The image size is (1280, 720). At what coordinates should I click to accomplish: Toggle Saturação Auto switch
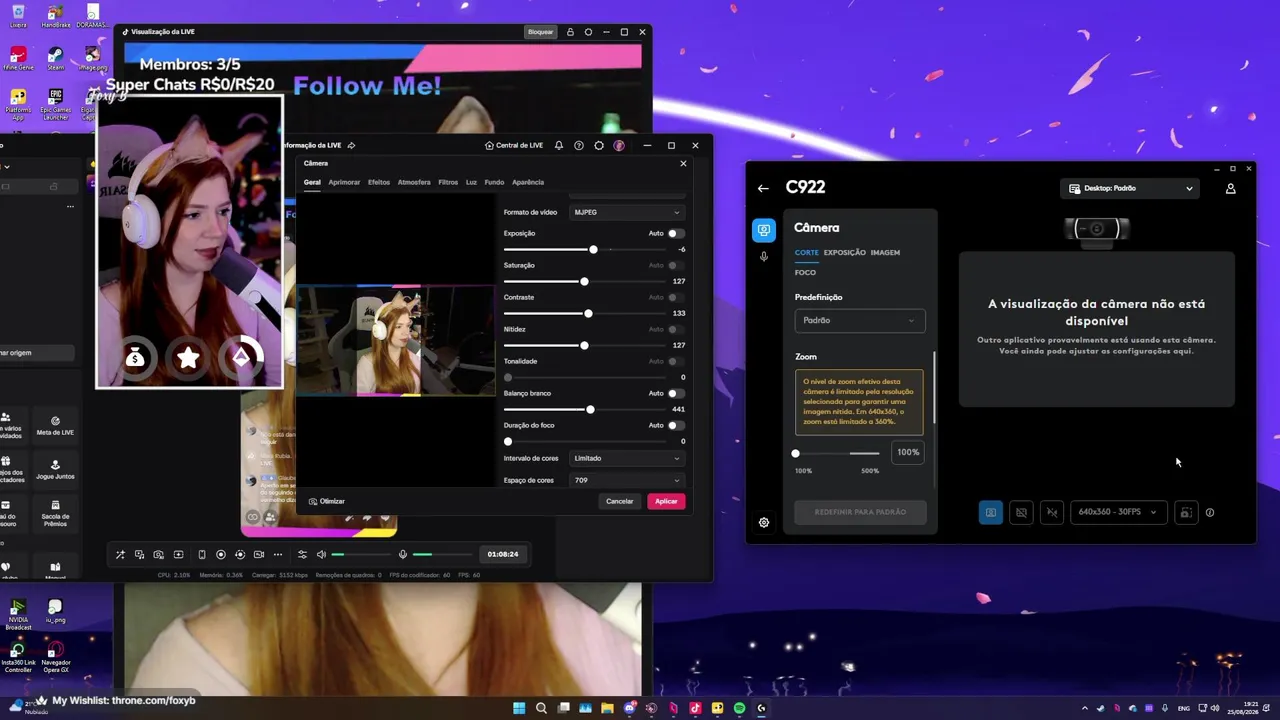[x=676, y=265]
